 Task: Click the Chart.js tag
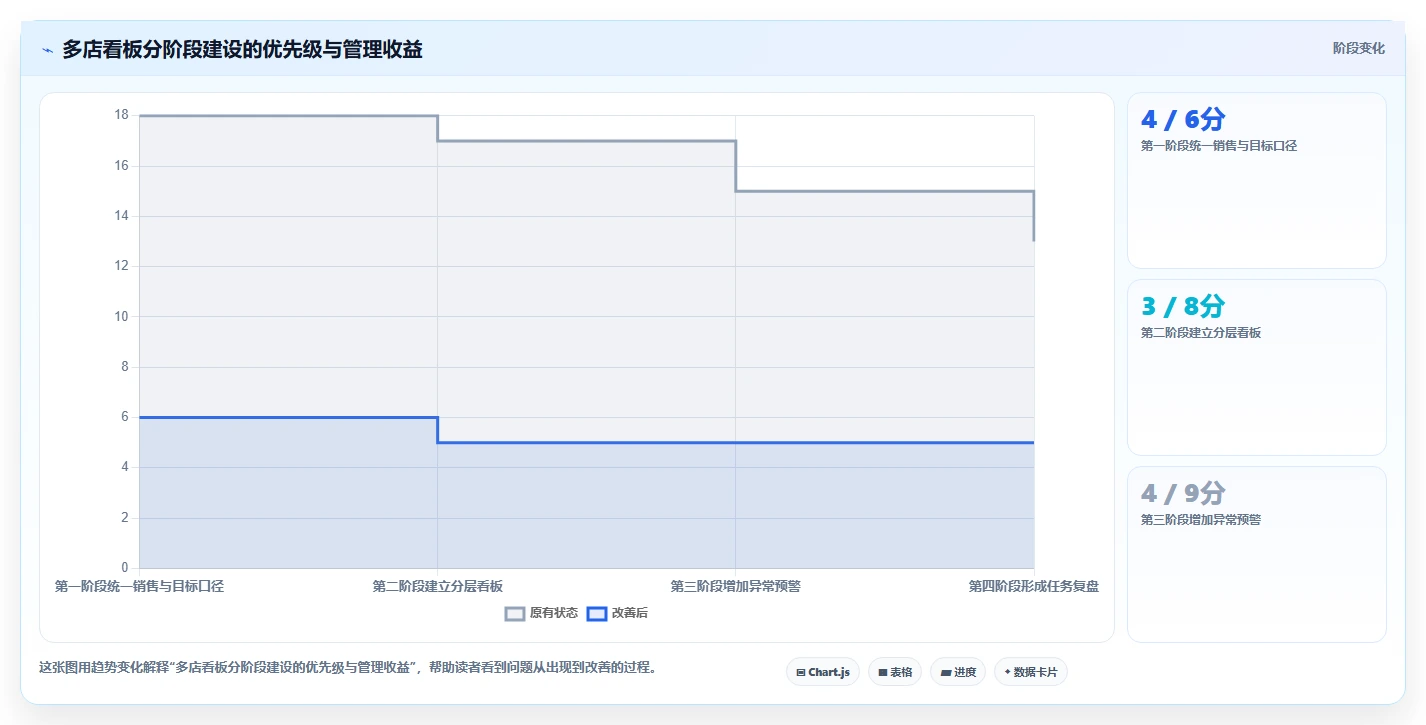(x=823, y=672)
